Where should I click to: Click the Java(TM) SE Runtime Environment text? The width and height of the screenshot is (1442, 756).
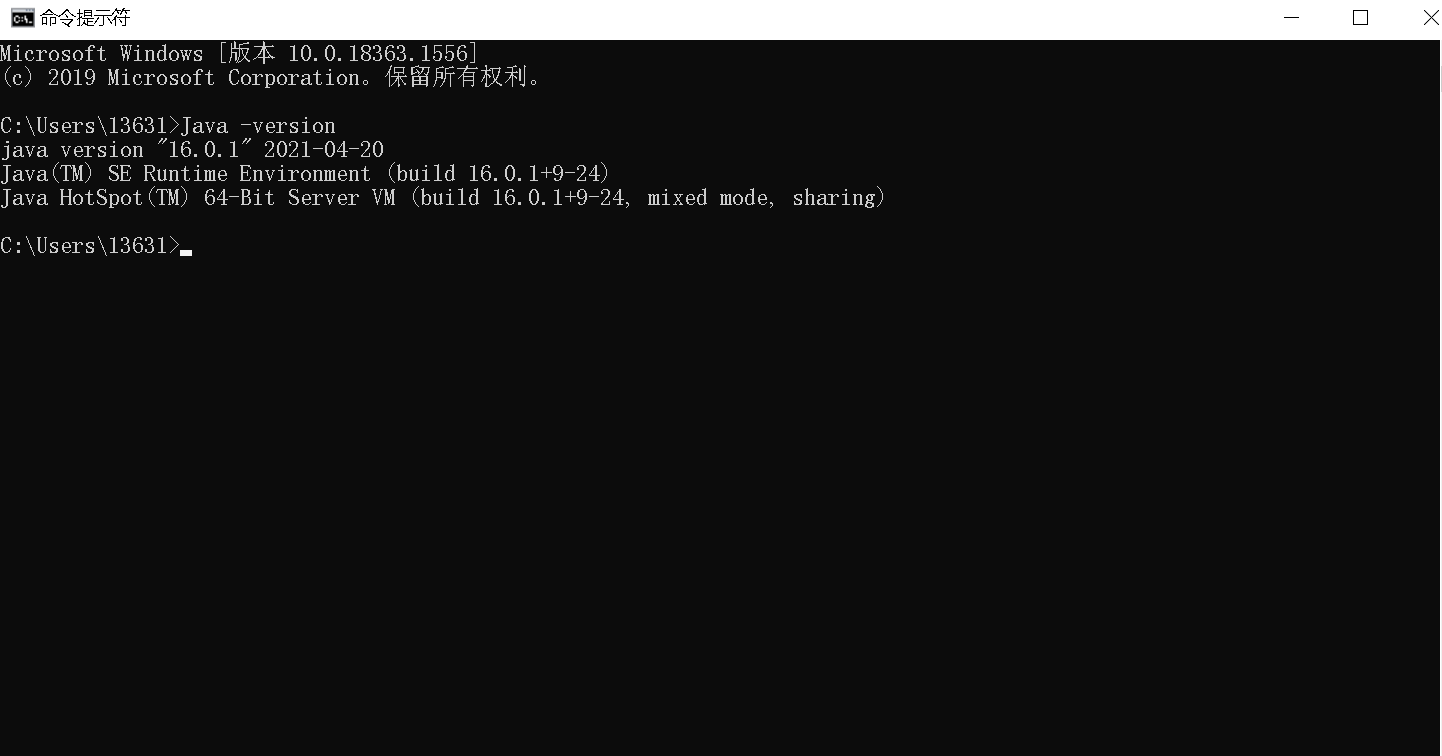coord(186,174)
